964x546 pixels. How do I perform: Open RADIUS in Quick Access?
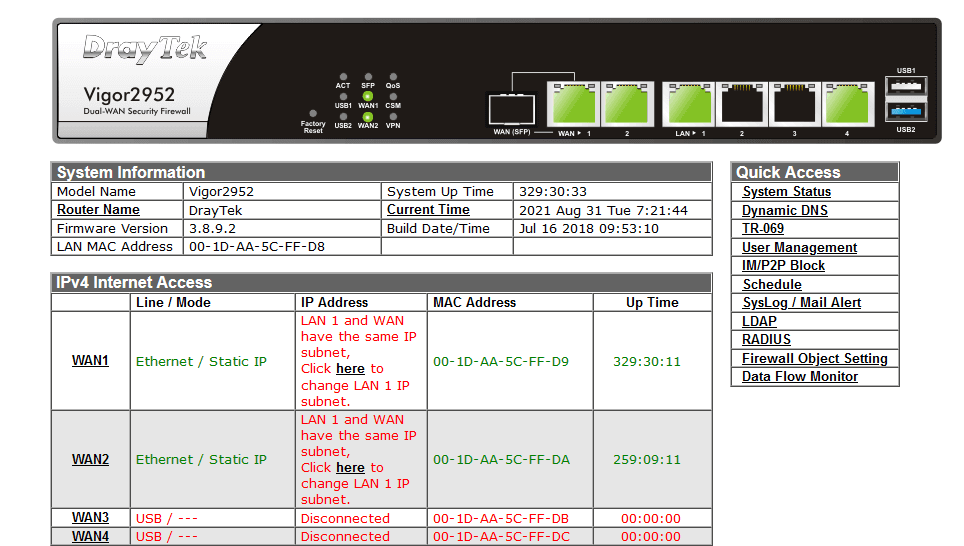tap(766, 339)
